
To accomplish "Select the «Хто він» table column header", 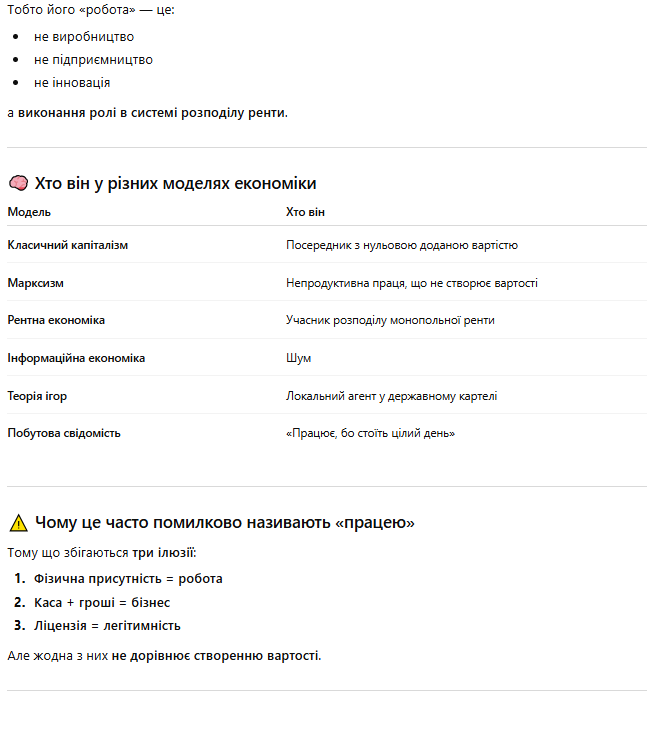I will [x=305, y=212].
